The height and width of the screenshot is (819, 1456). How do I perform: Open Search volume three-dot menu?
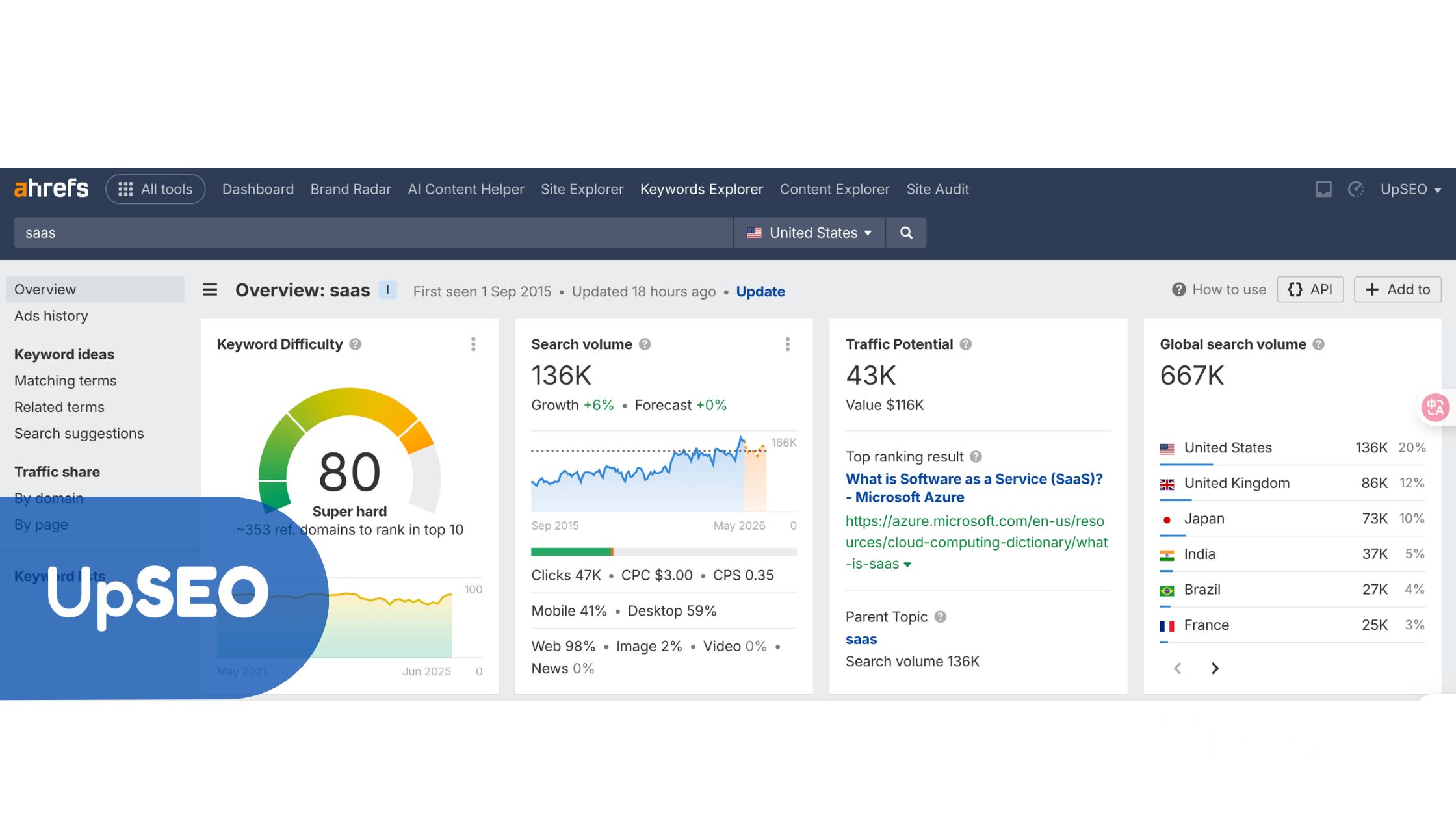pos(788,344)
